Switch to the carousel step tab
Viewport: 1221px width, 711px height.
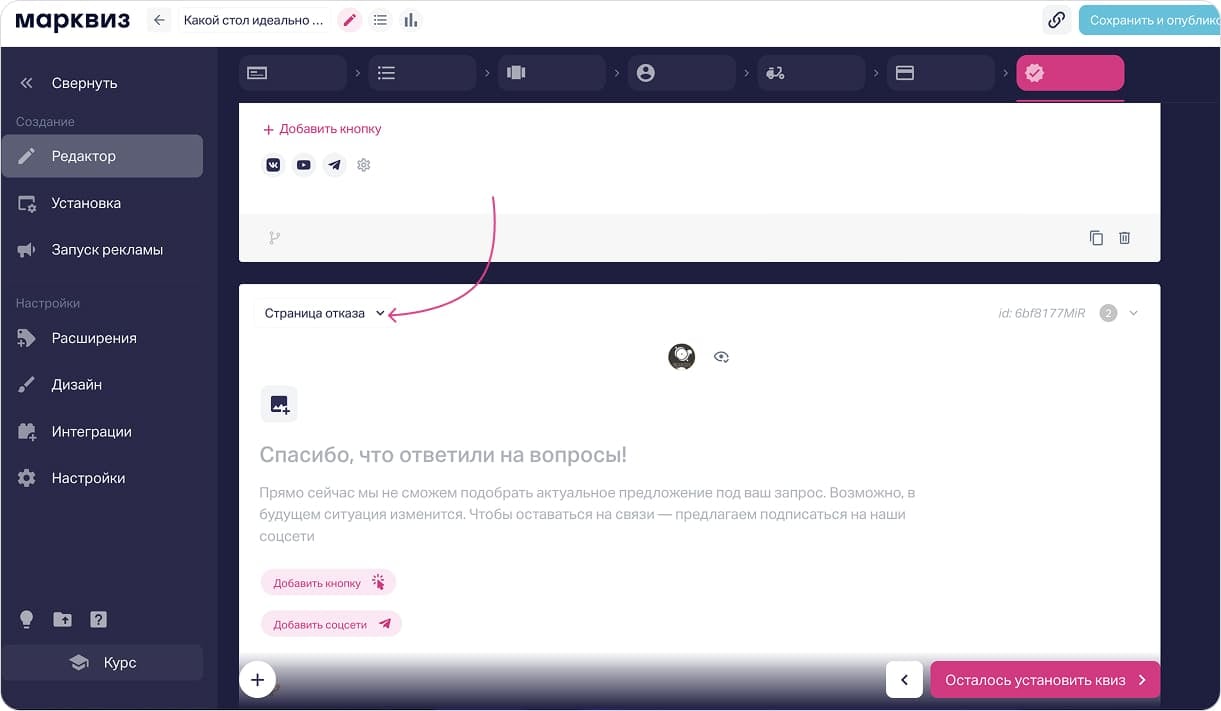click(552, 73)
